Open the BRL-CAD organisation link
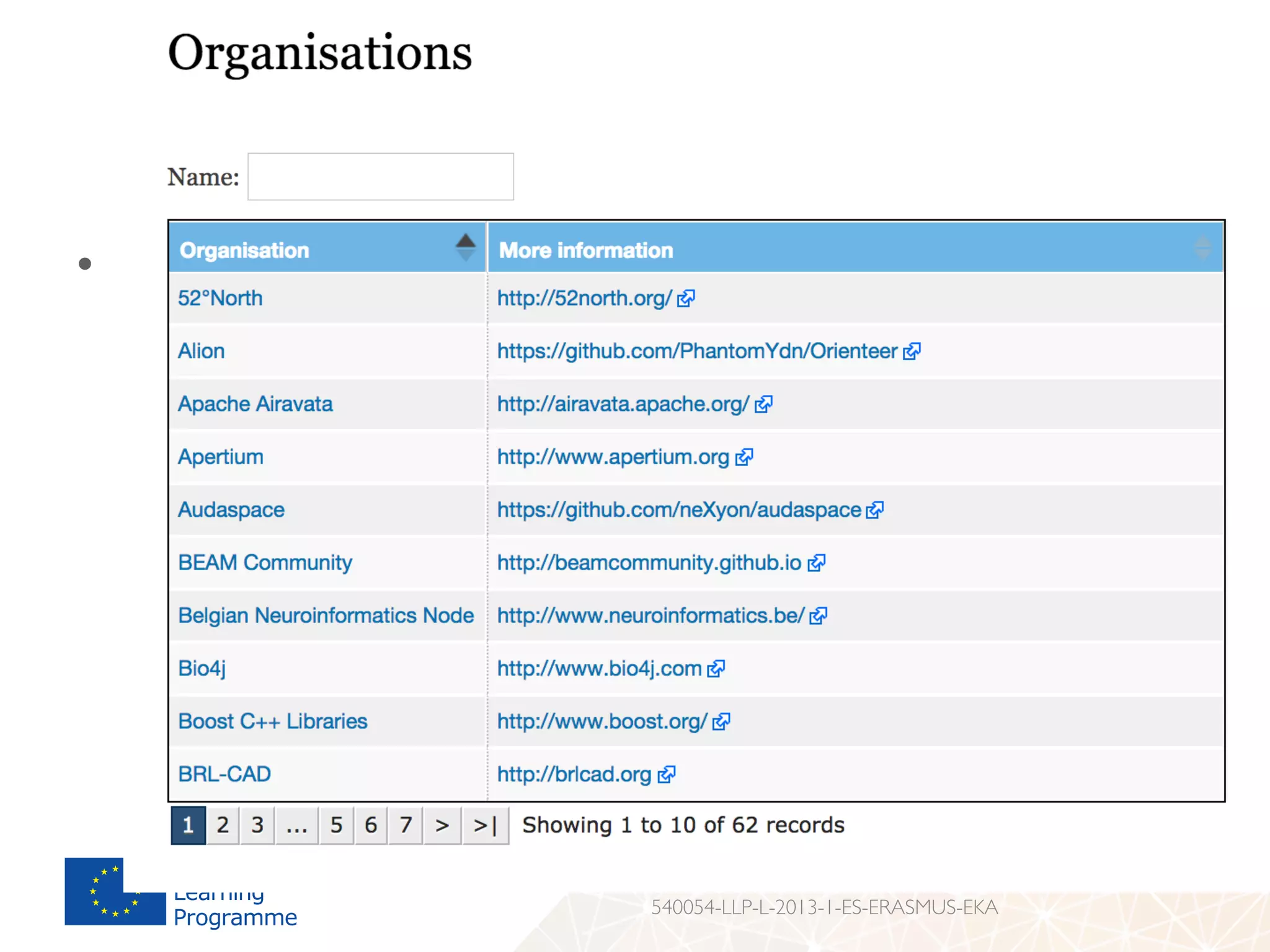 tap(224, 774)
